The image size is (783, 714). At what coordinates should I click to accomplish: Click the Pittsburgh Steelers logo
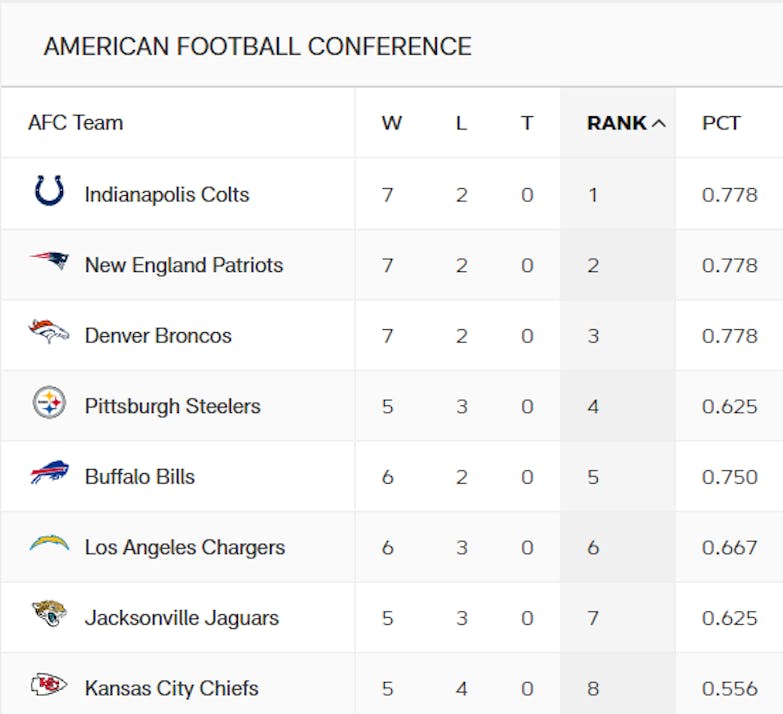(49, 404)
